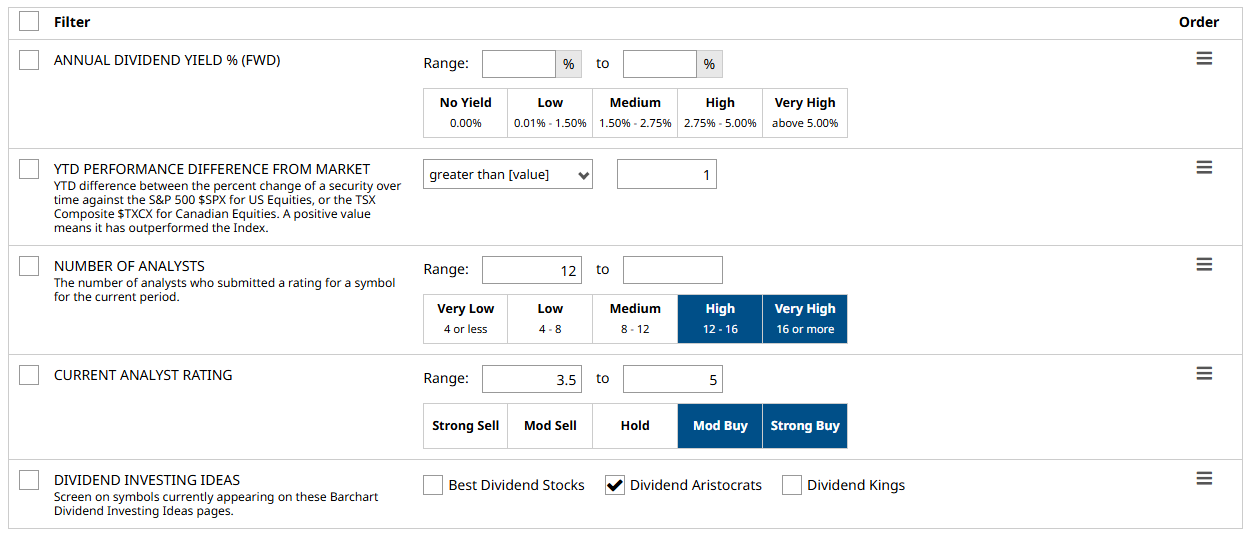This screenshot has height=536, width=1249.
Task: Focus the analyst rating maximum field showing 5
Action: [x=673, y=379]
